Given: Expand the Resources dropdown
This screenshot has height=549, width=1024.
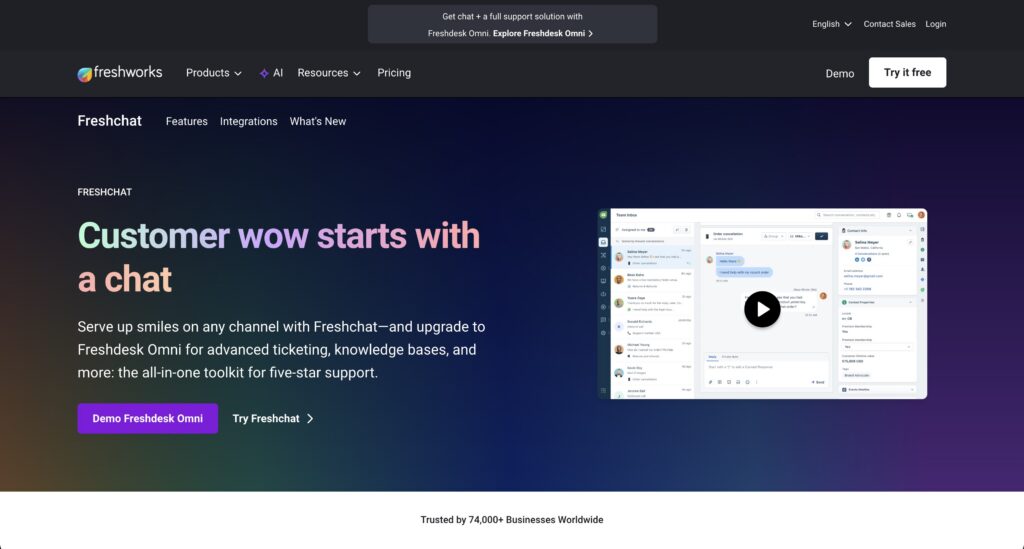Looking at the screenshot, I should [329, 73].
